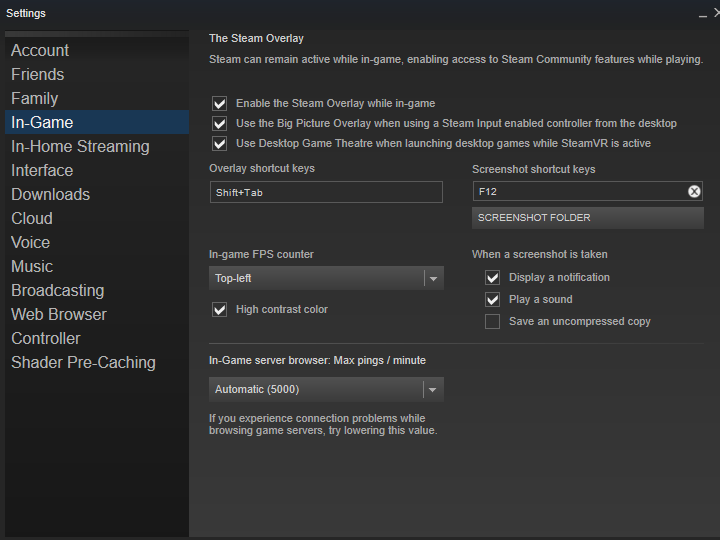Clear the F12 screenshot shortcut key
The width and height of the screenshot is (720, 540).
click(x=694, y=192)
